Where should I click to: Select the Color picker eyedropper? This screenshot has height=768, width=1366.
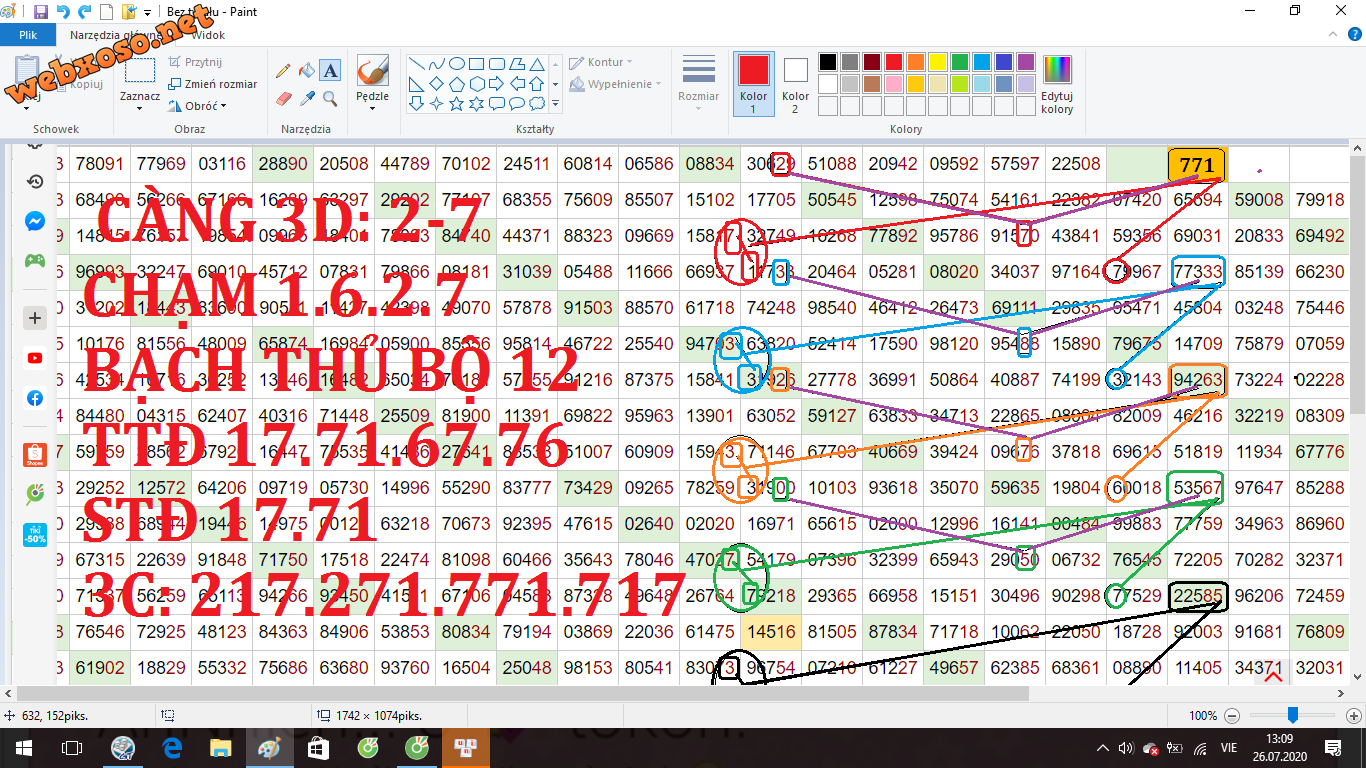click(x=307, y=98)
